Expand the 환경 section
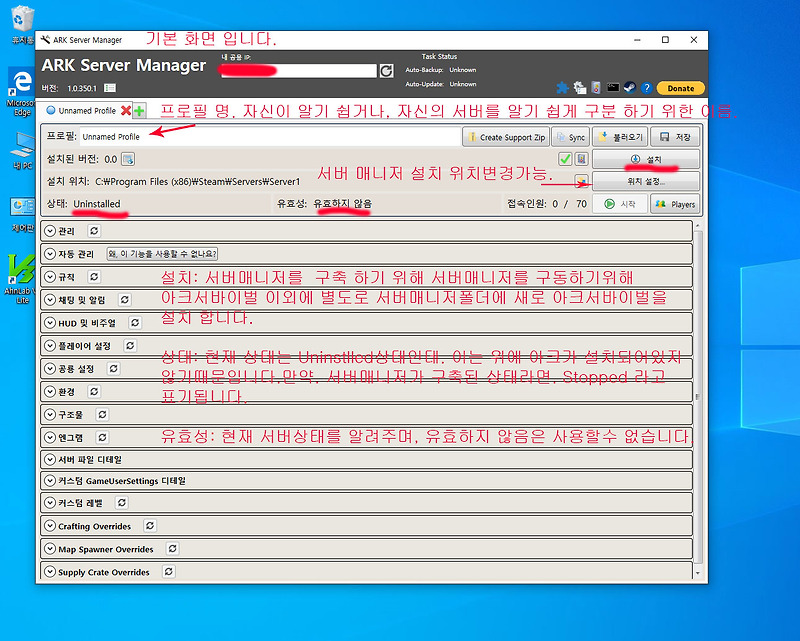The height and width of the screenshot is (641, 800). (49, 391)
